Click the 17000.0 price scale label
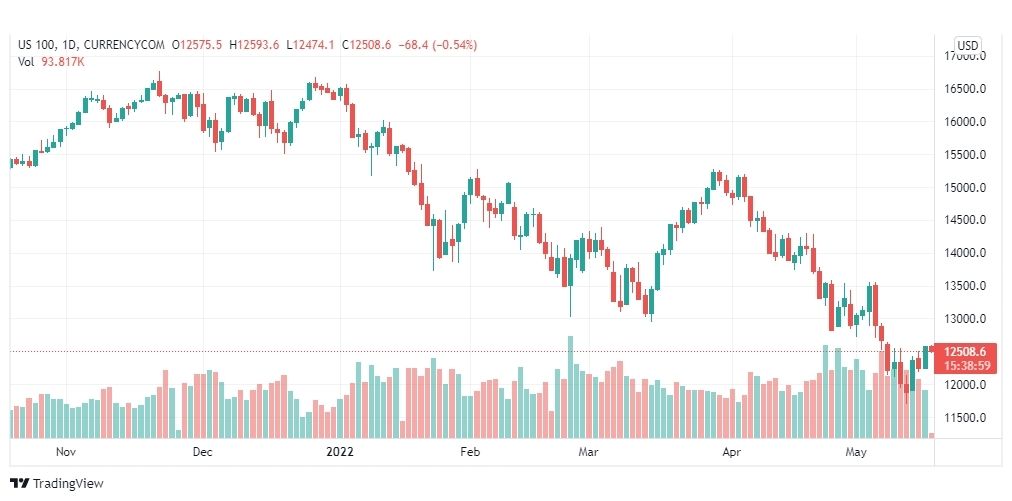Image resolution: width=1012 pixels, height=501 pixels. 965,57
